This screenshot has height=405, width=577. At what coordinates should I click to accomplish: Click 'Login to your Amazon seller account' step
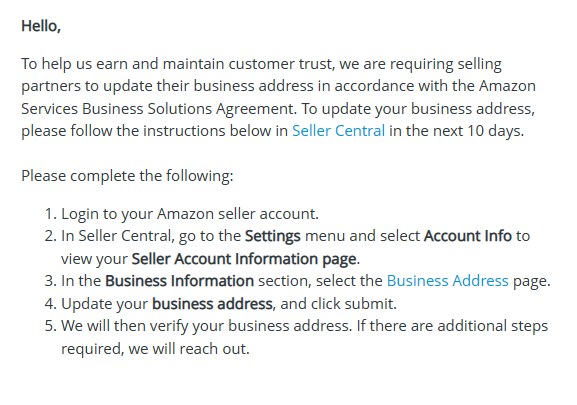pyautogui.click(x=190, y=214)
